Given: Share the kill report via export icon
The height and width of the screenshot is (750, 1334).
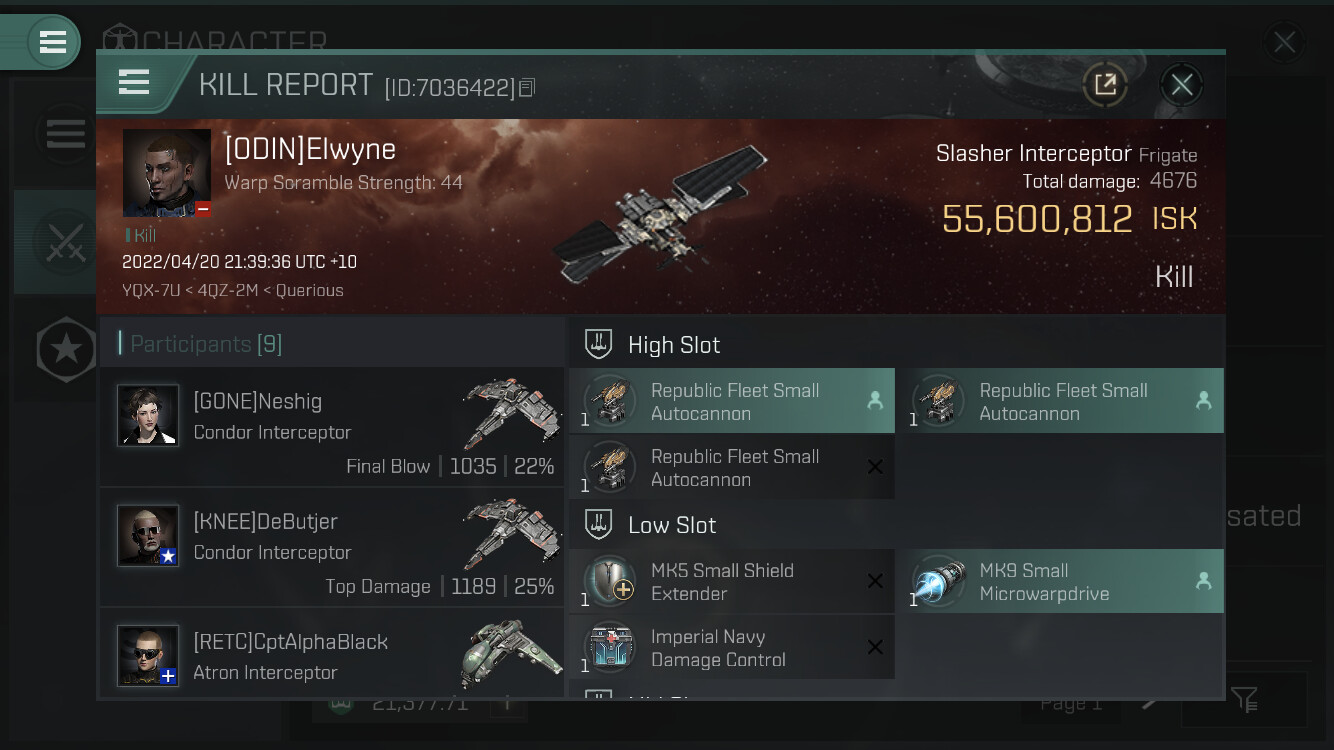Looking at the screenshot, I should pos(1105,85).
